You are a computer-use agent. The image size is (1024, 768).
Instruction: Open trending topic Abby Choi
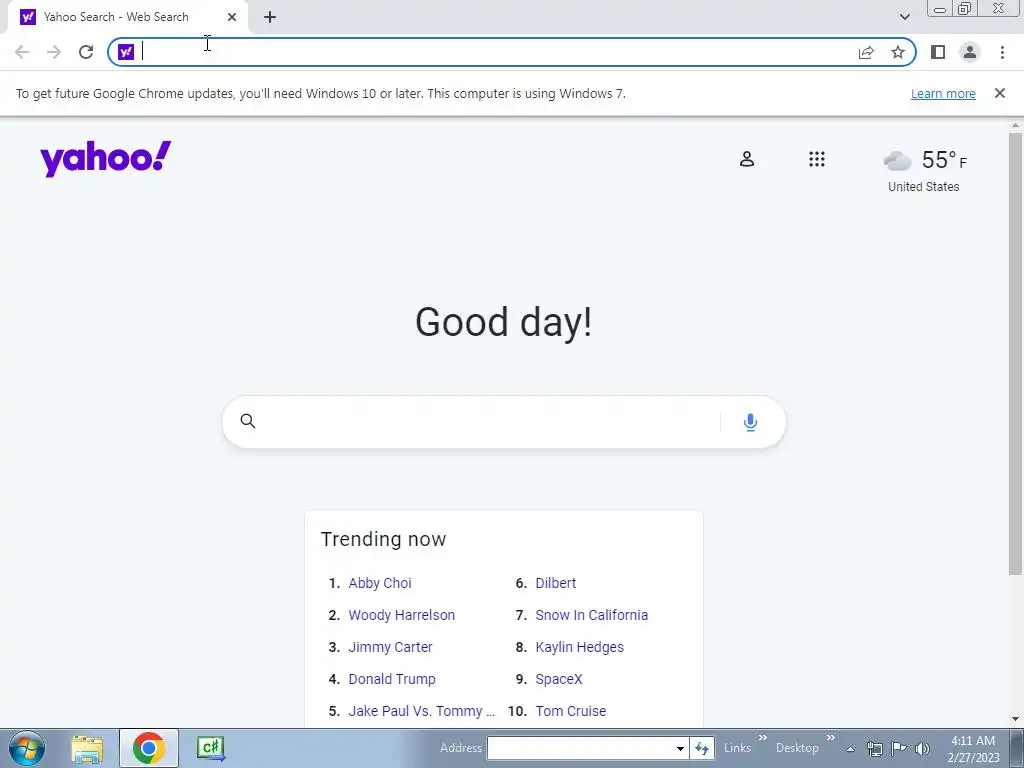click(x=379, y=583)
